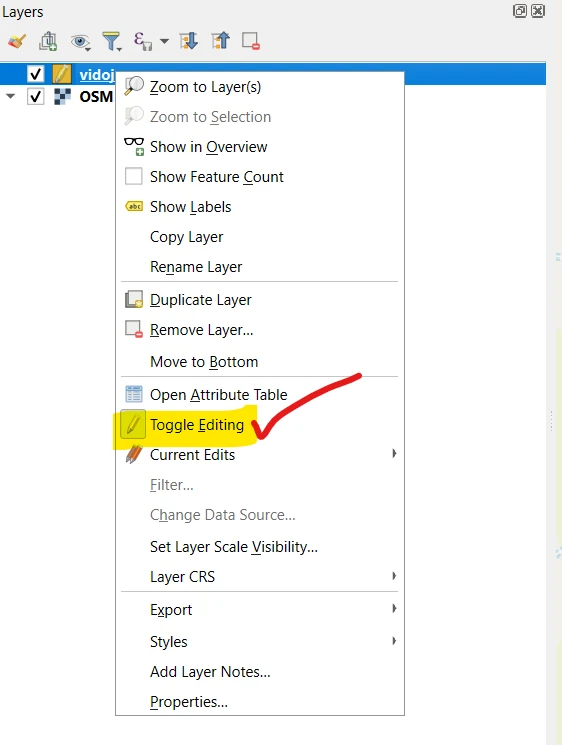
Task: Open the Layer Styling panel brush icon
Action: pos(17,41)
